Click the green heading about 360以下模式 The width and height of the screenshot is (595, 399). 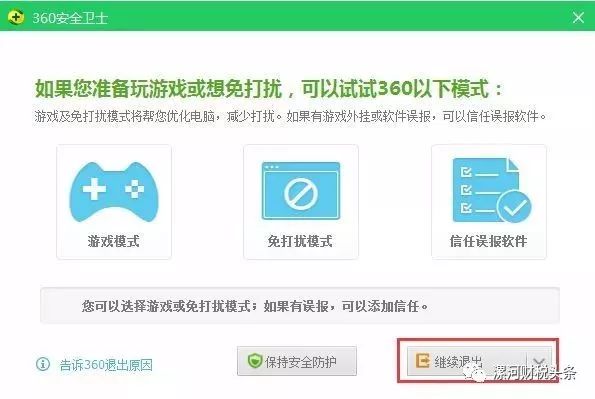pos(269,89)
